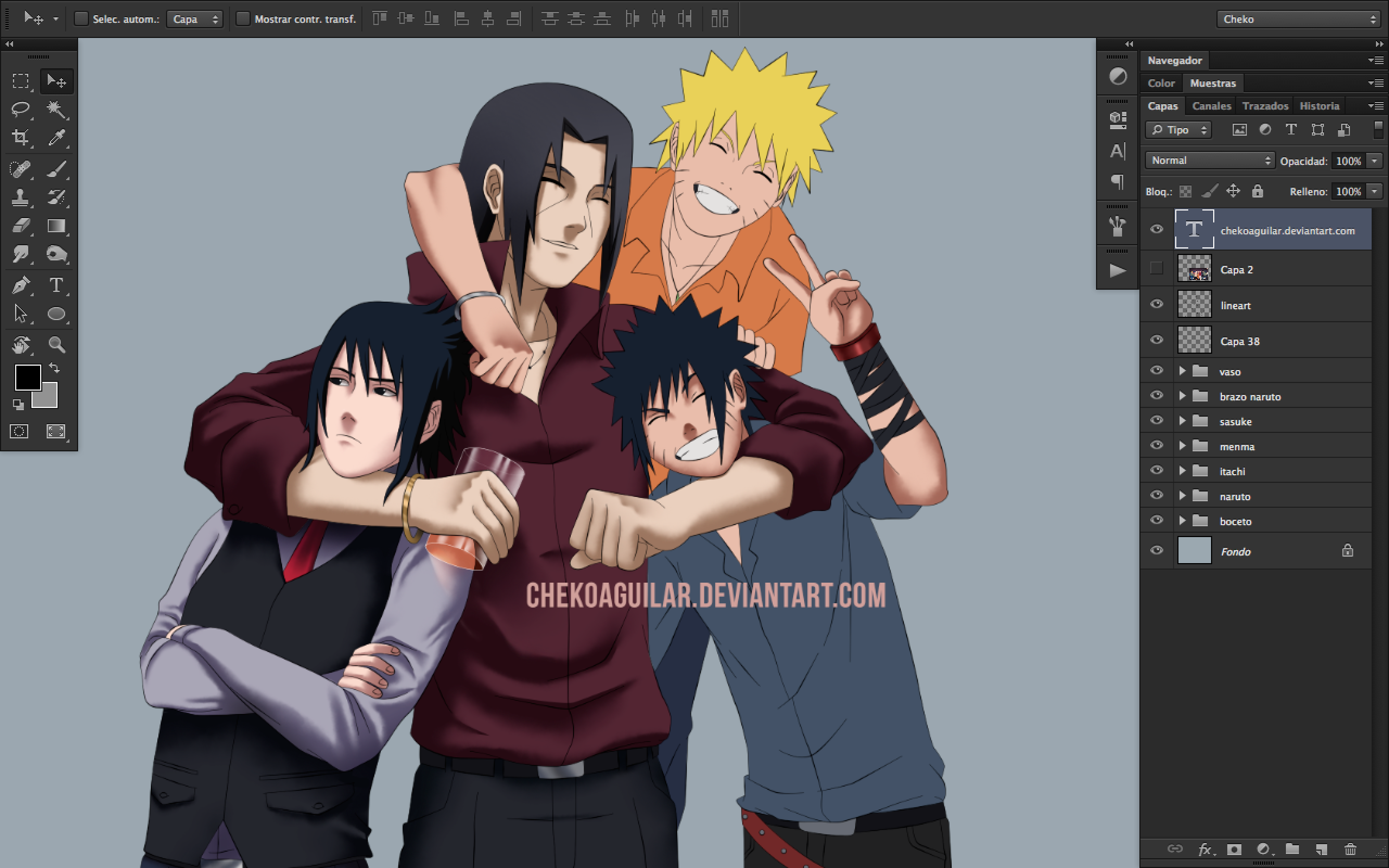Hide the Capa 38 layer
This screenshot has width=1389, height=868.
pos(1157,340)
